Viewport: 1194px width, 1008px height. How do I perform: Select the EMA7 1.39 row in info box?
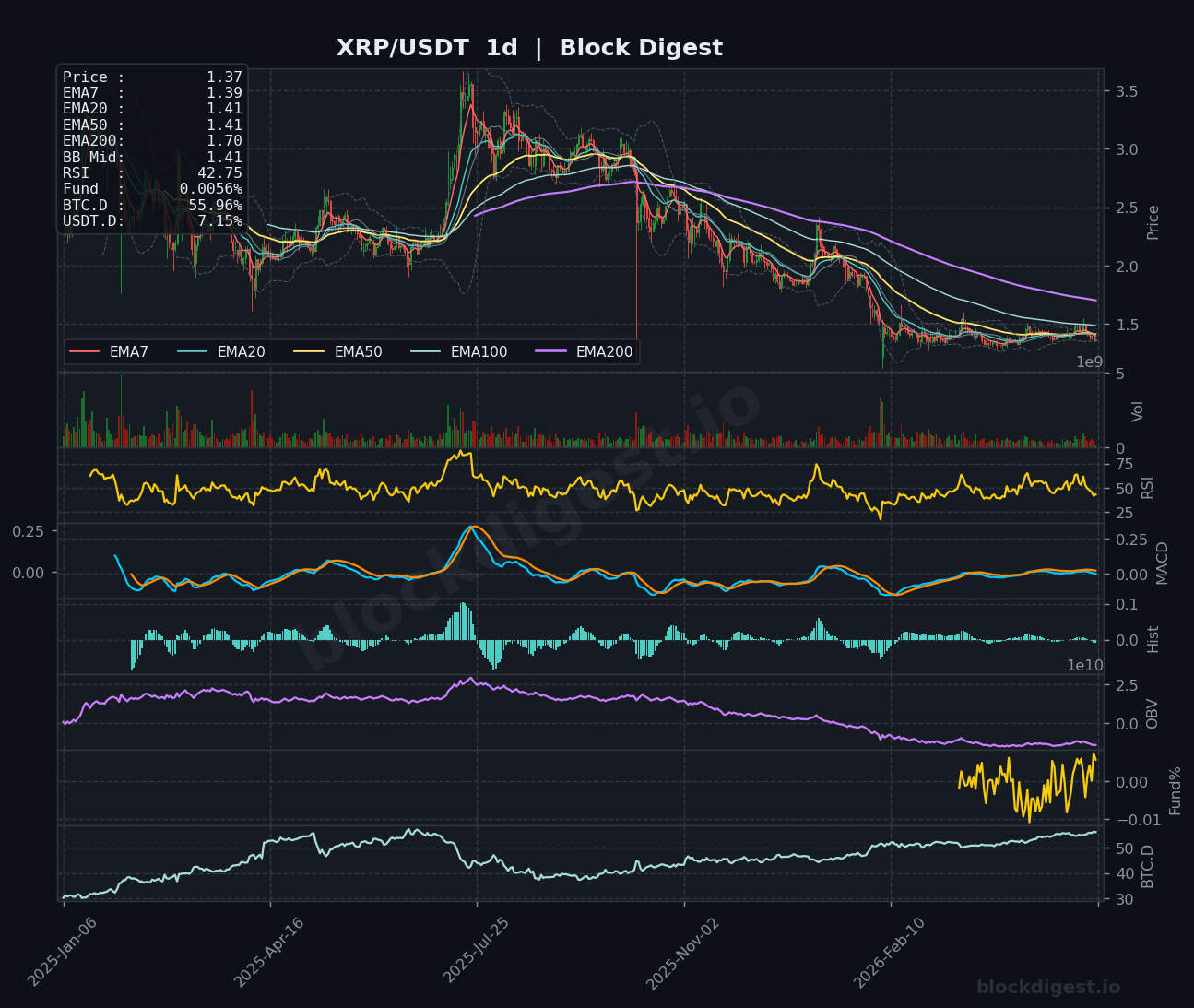[152, 93]
